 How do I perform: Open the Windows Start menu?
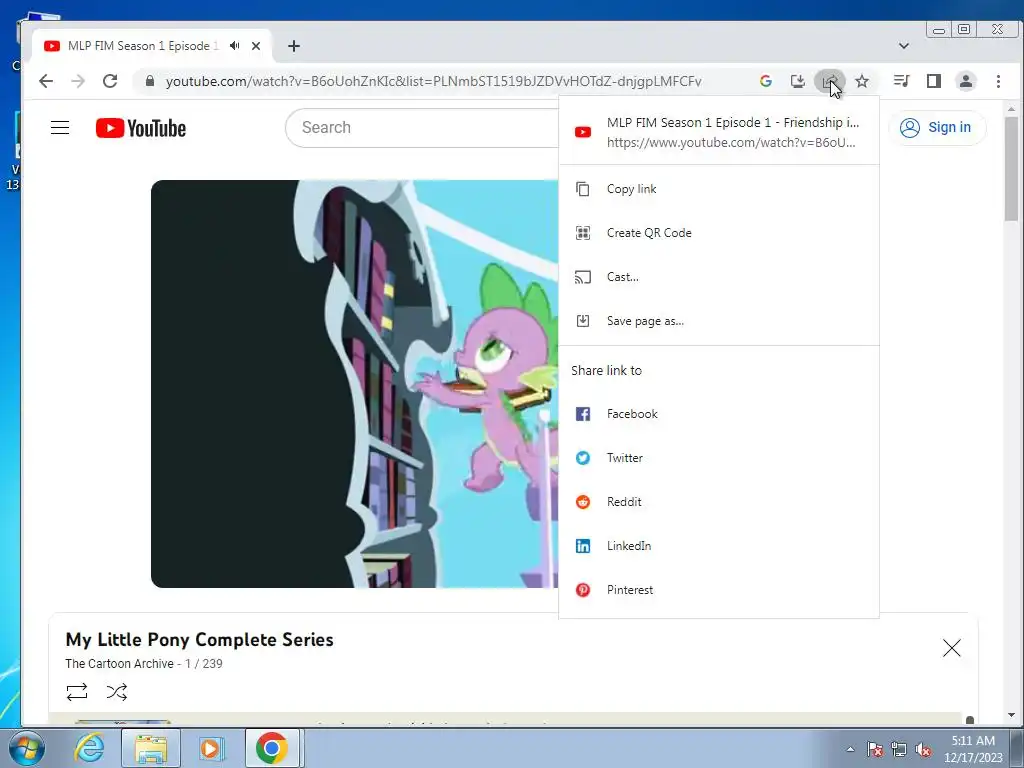coord(26,748)
